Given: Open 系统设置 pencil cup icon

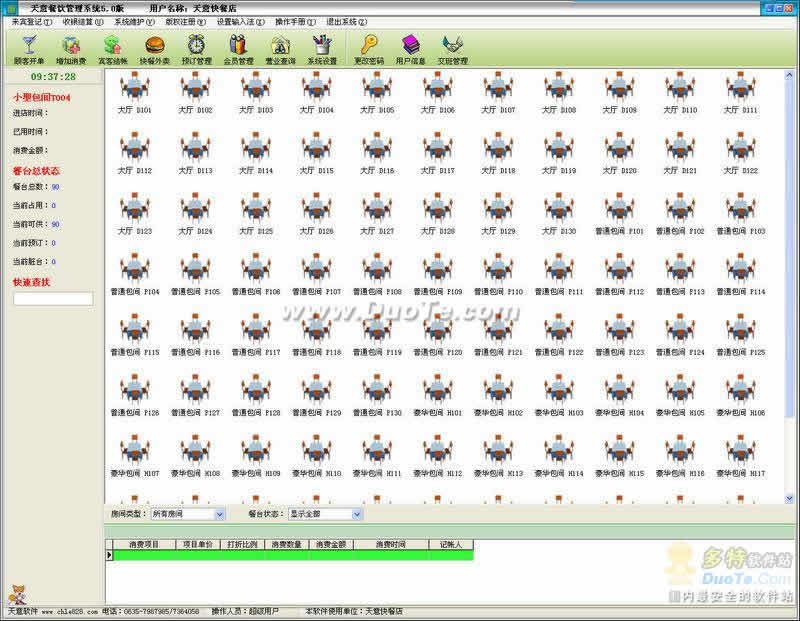Looking at the screenshot, I should tap(322, 46).
